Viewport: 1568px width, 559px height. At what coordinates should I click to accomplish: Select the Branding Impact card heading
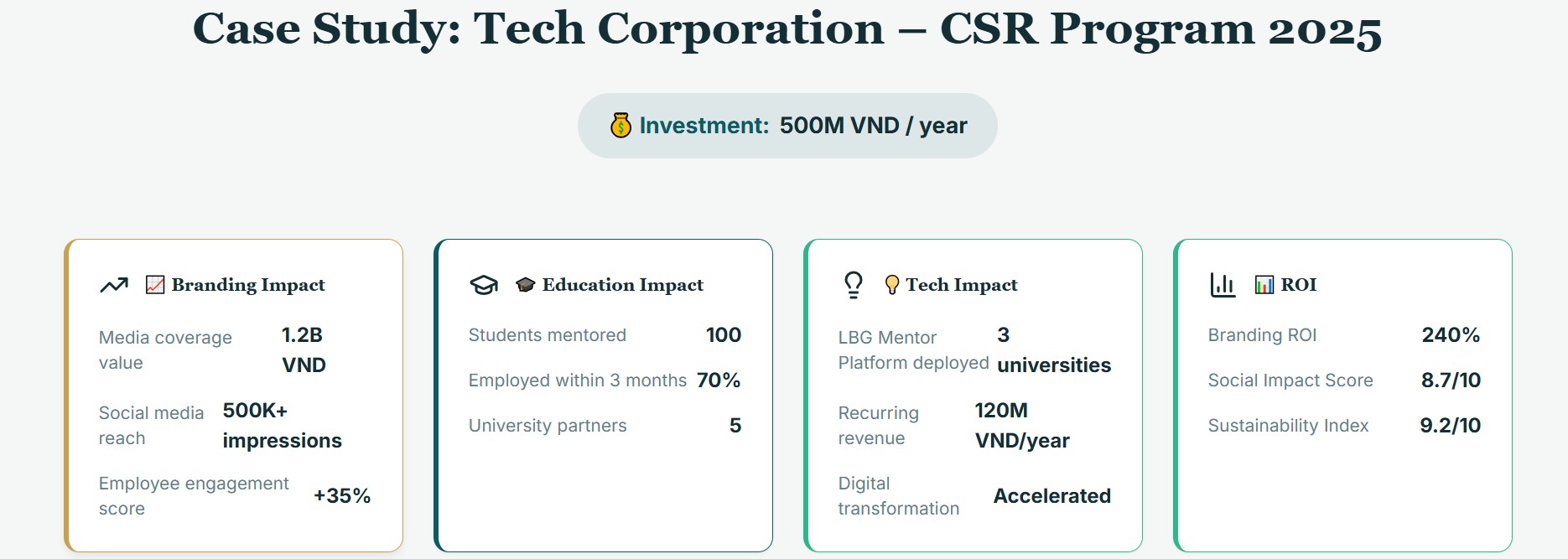click(x=248, y=285)
